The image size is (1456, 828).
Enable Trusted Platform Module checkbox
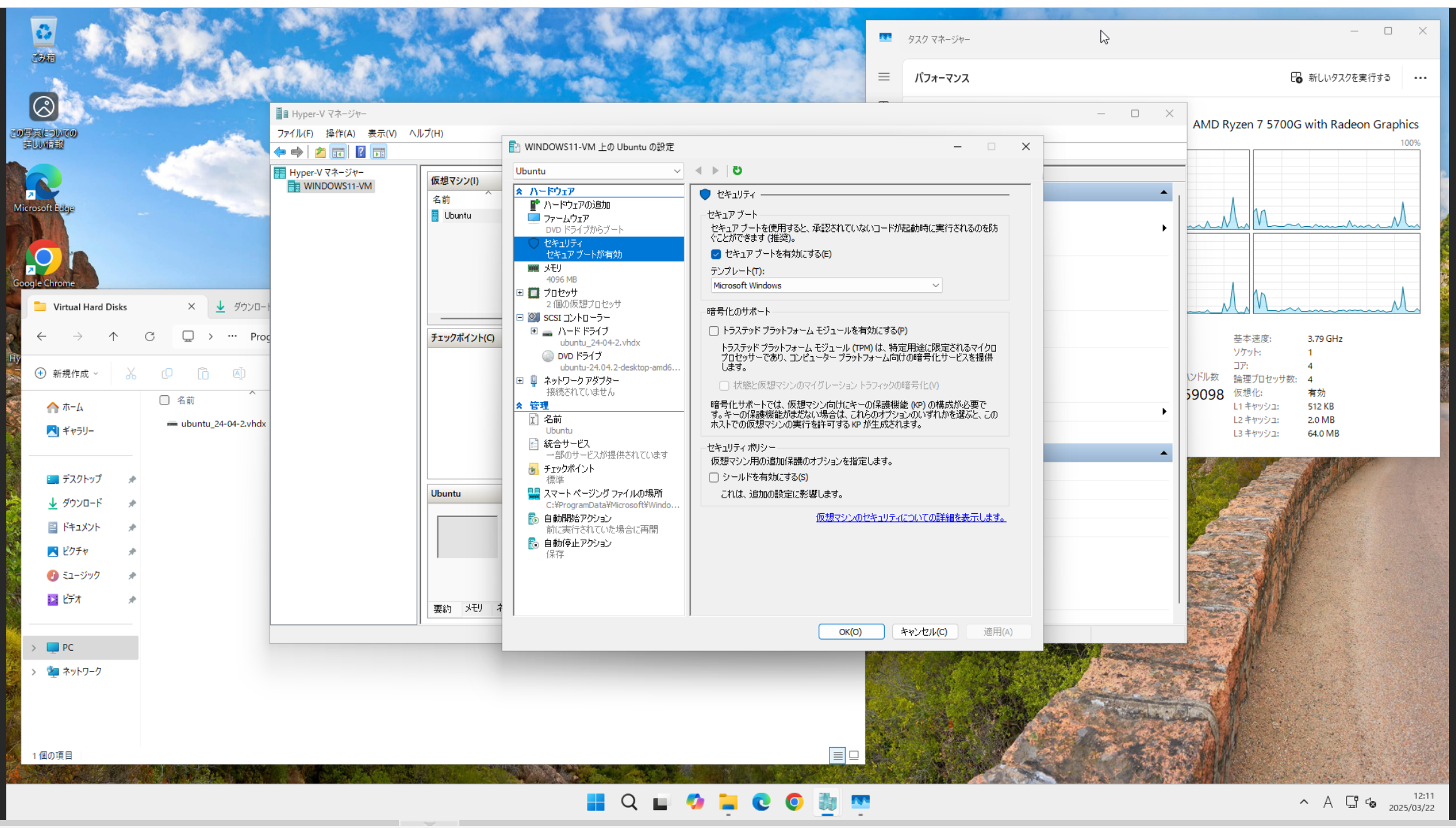tap(714, 330)
